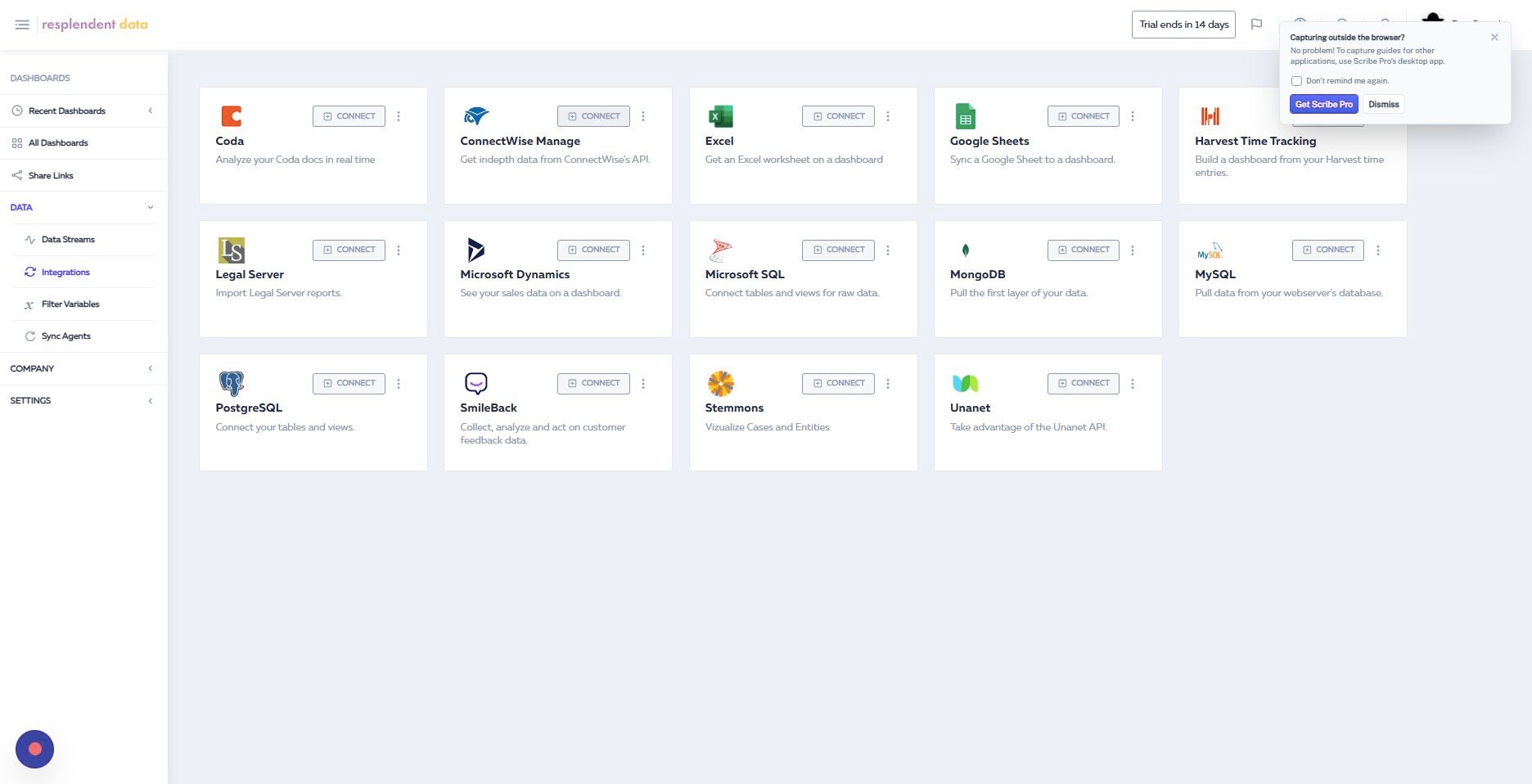Viewport: 1532px width, 784px height.
Task: Click the Excel icon on its card
Action: coord(721,116)
